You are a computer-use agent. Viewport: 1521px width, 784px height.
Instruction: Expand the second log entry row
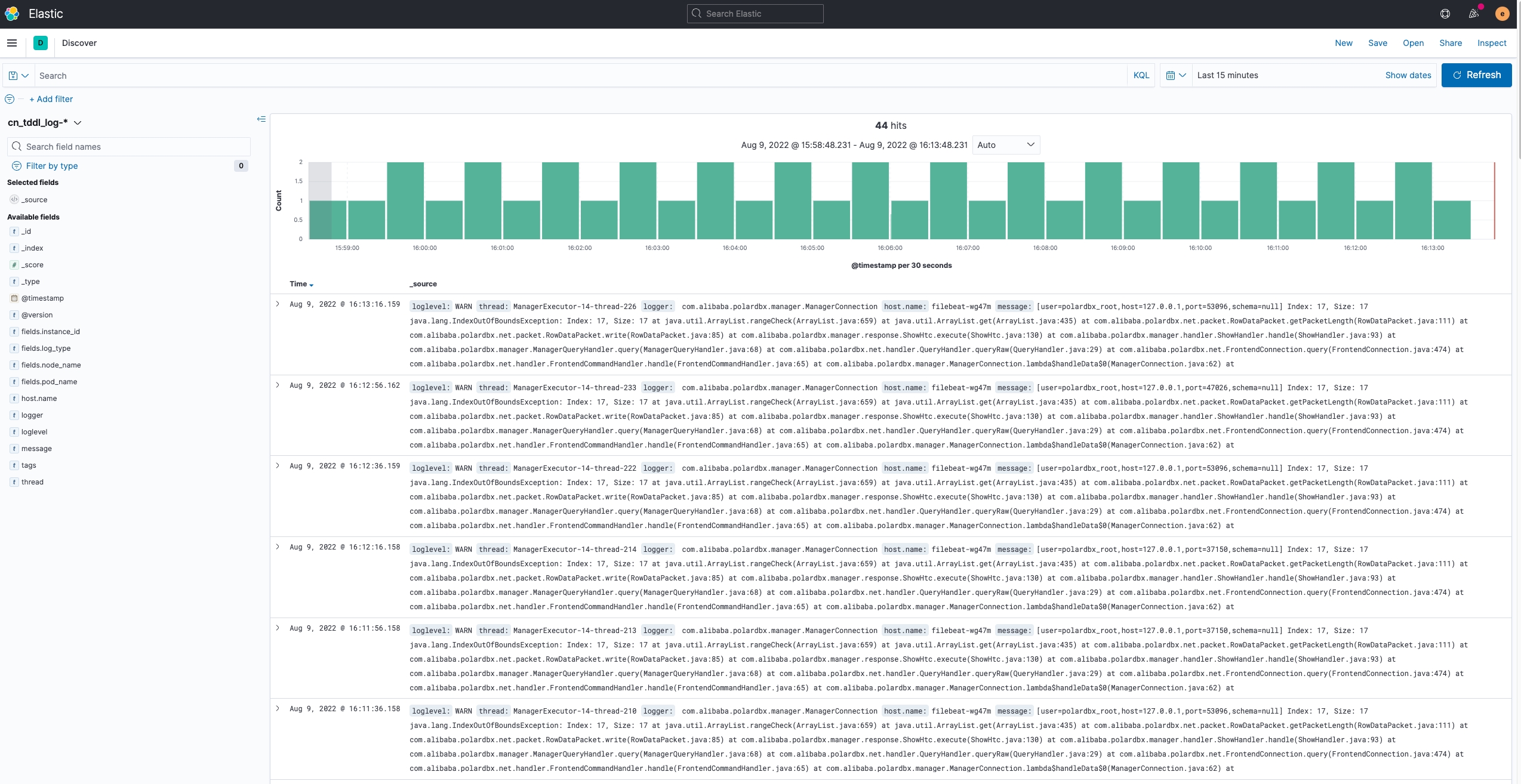tap(278, 387)
